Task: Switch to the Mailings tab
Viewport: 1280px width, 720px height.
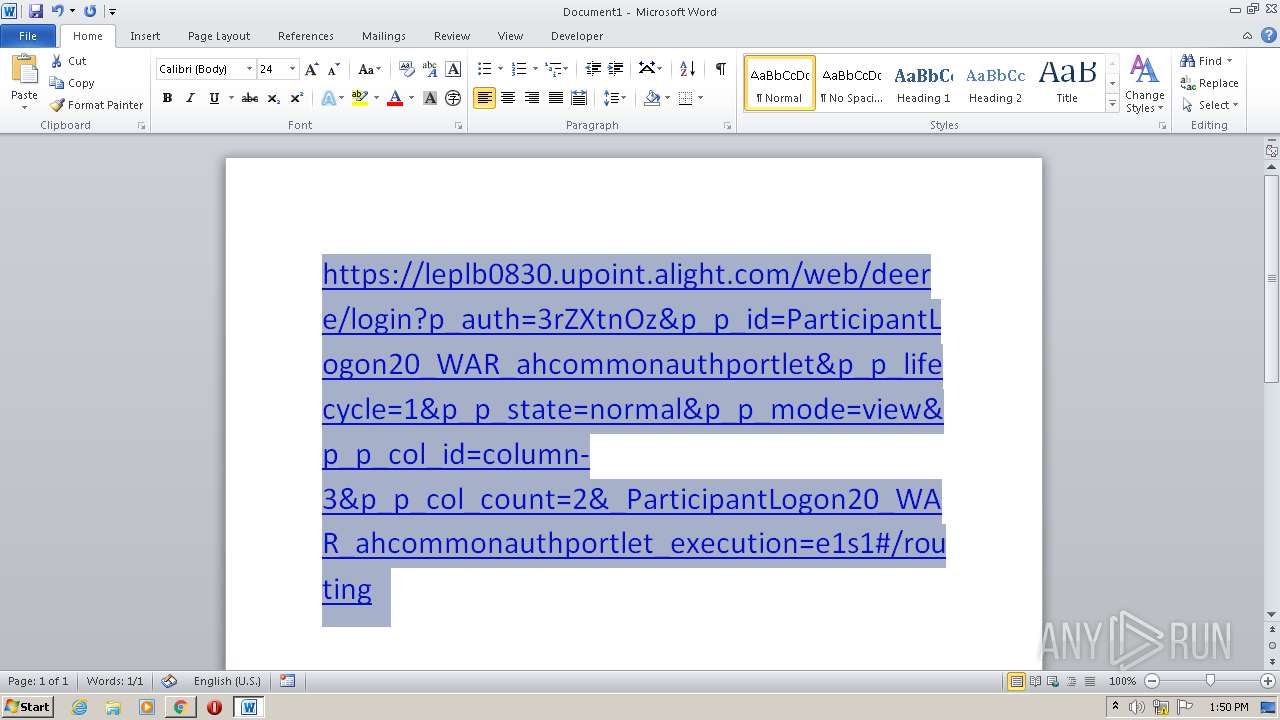Action: click(x=384, y=36)
